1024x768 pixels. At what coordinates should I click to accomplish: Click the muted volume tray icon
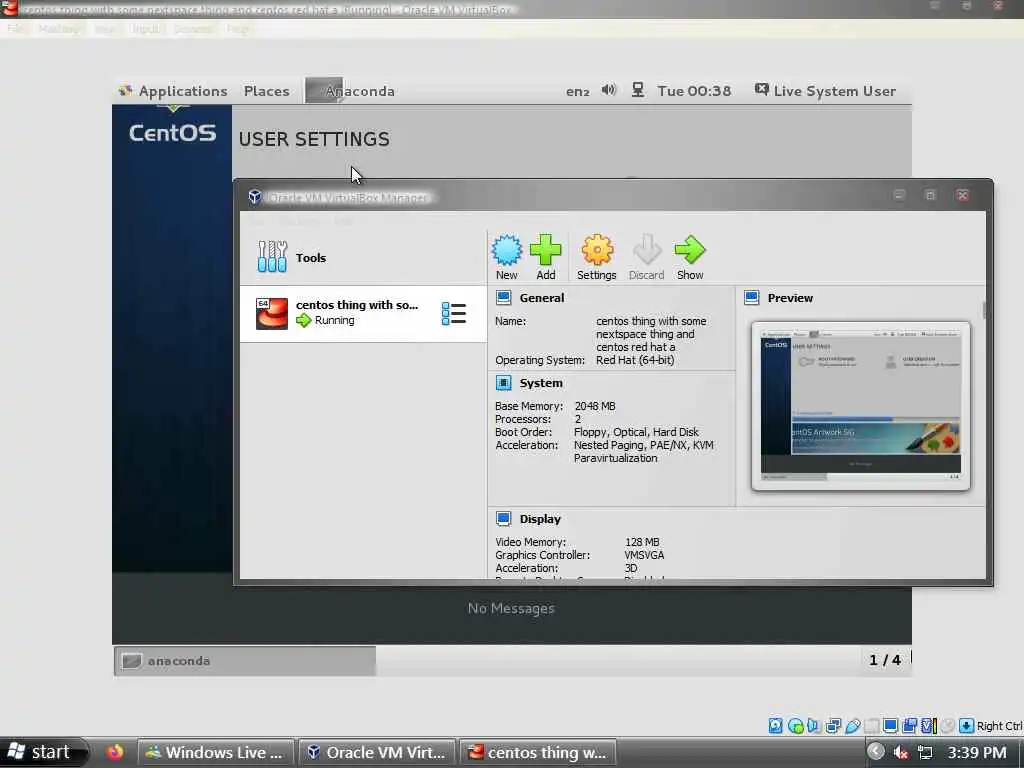pyautogui.click(x=901, y=752)
